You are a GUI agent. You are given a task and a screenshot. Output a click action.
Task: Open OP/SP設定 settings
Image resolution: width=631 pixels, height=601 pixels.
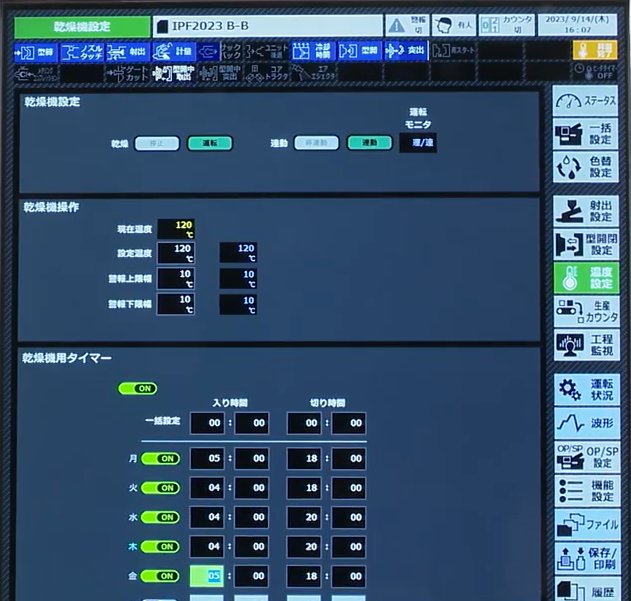[x=587, y=457]
